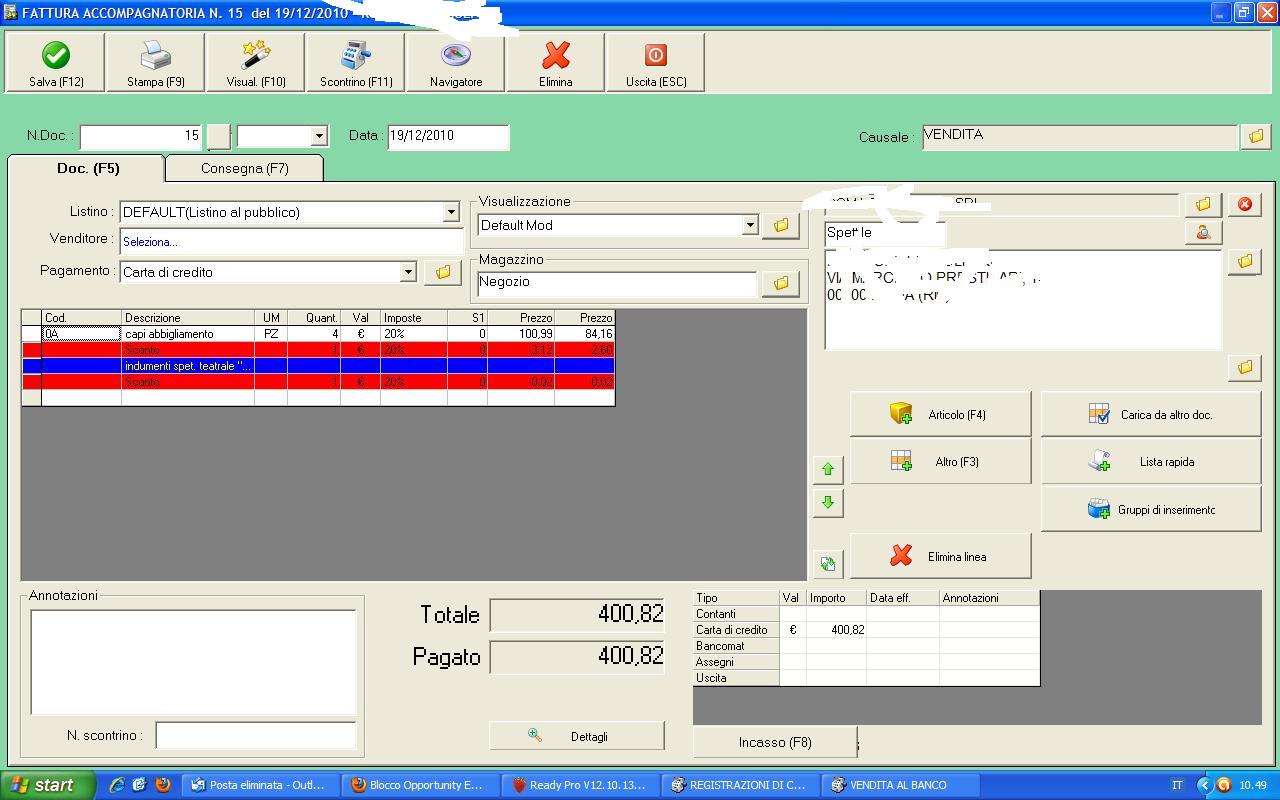Move selected row up with green arrow
The height and width of the screenshot is (800, 1280).
point(827,469)
